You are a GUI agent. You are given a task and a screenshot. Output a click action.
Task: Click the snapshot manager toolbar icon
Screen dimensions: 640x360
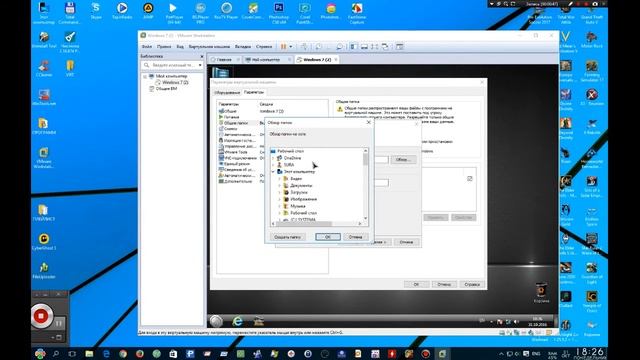point(339,47)
